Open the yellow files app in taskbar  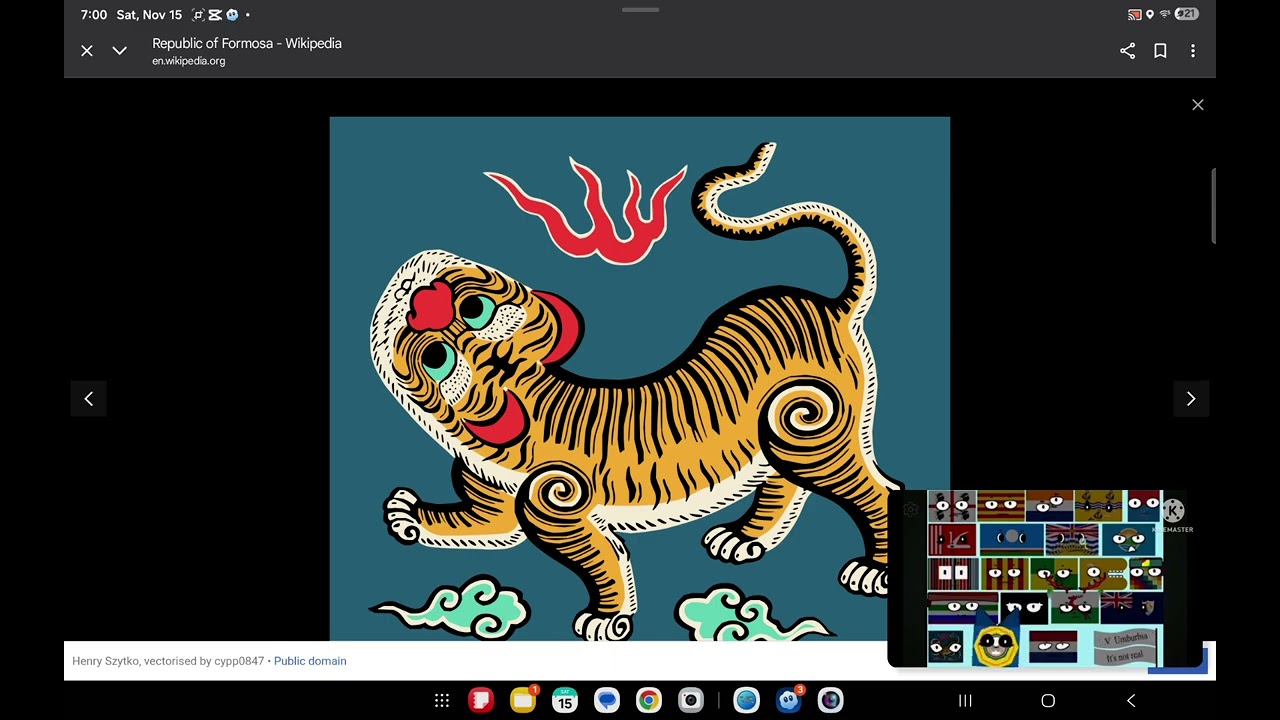[x=523, y=701]
